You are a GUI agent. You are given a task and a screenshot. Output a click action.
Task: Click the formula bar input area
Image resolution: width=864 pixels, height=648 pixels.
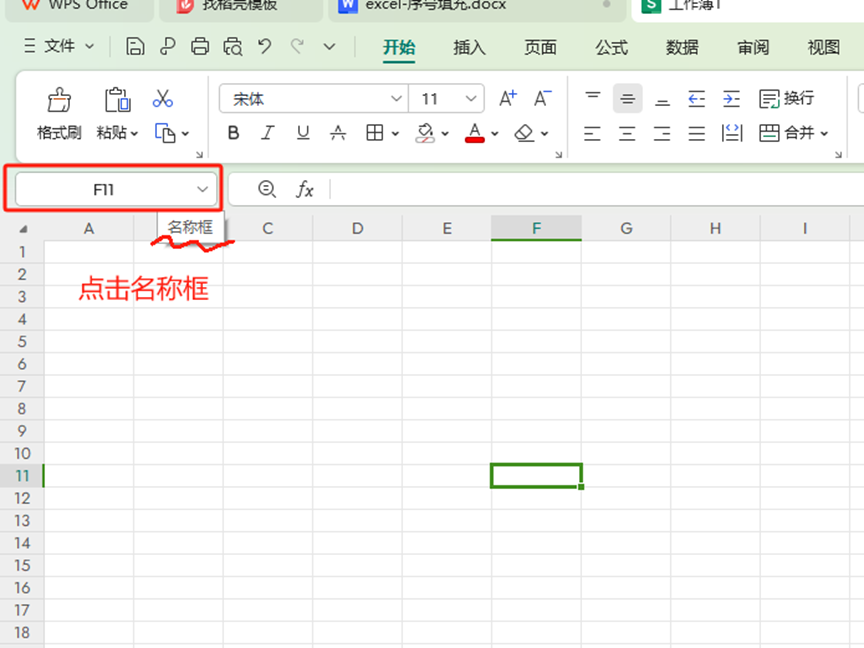click(597, 190)
